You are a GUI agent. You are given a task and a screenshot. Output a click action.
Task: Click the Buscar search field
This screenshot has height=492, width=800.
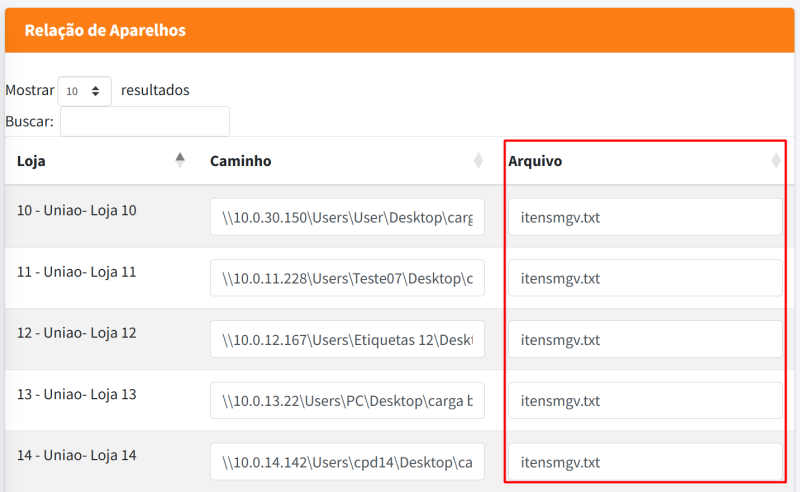tap(145, 121)
